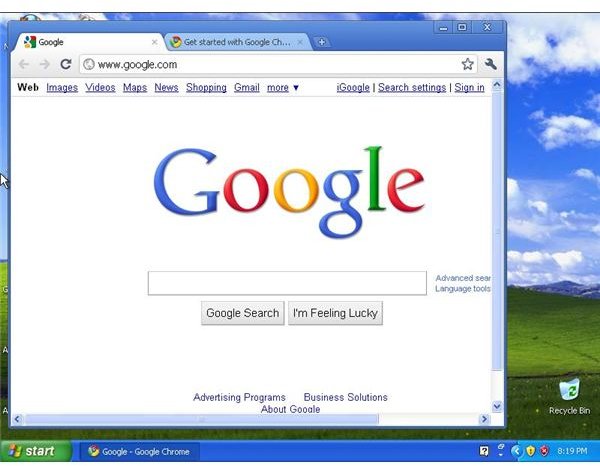Open the Recycle Bin on desktop
Viewport: 600px width, 466px height.
click(x=569, y=396)
